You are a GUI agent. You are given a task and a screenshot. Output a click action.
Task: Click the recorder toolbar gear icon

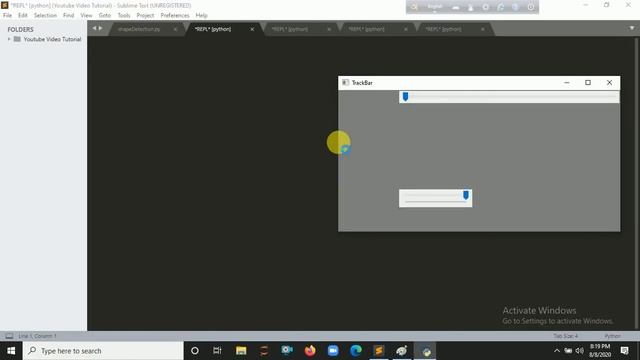[x=486, y=7]
